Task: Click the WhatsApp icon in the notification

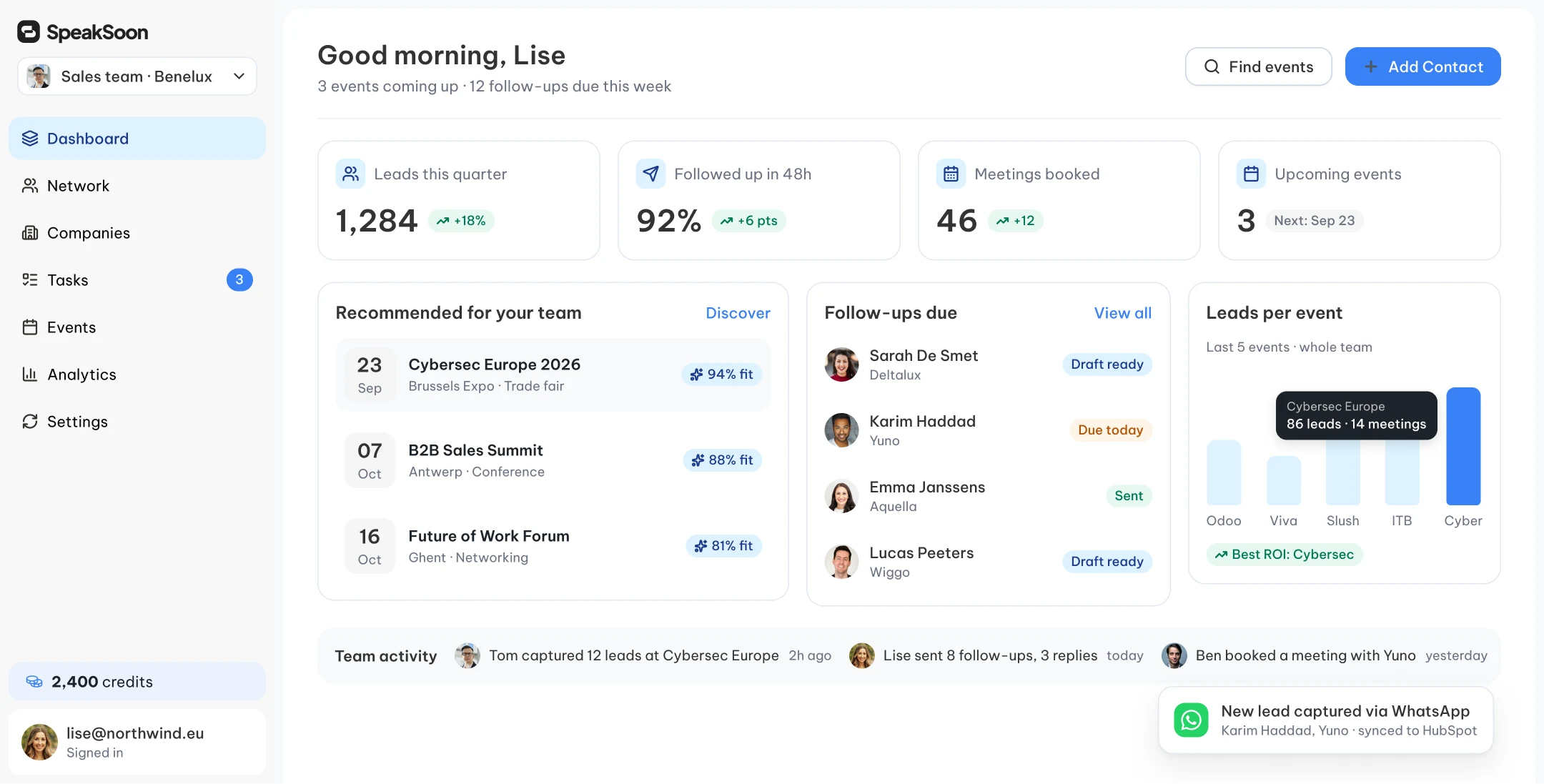Action: point(1191,720)
